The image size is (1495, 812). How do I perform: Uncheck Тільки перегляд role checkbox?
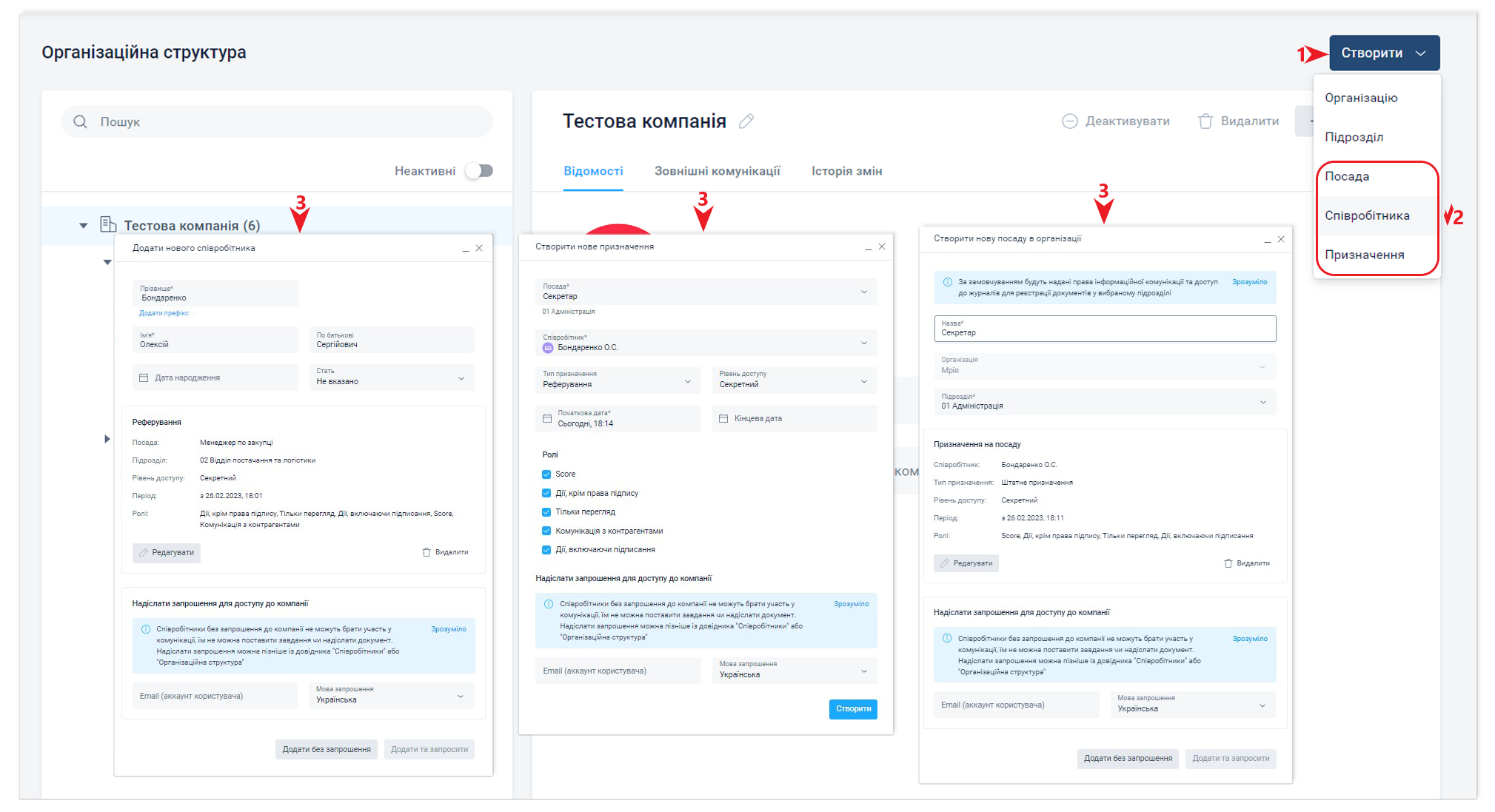(546, 512)
